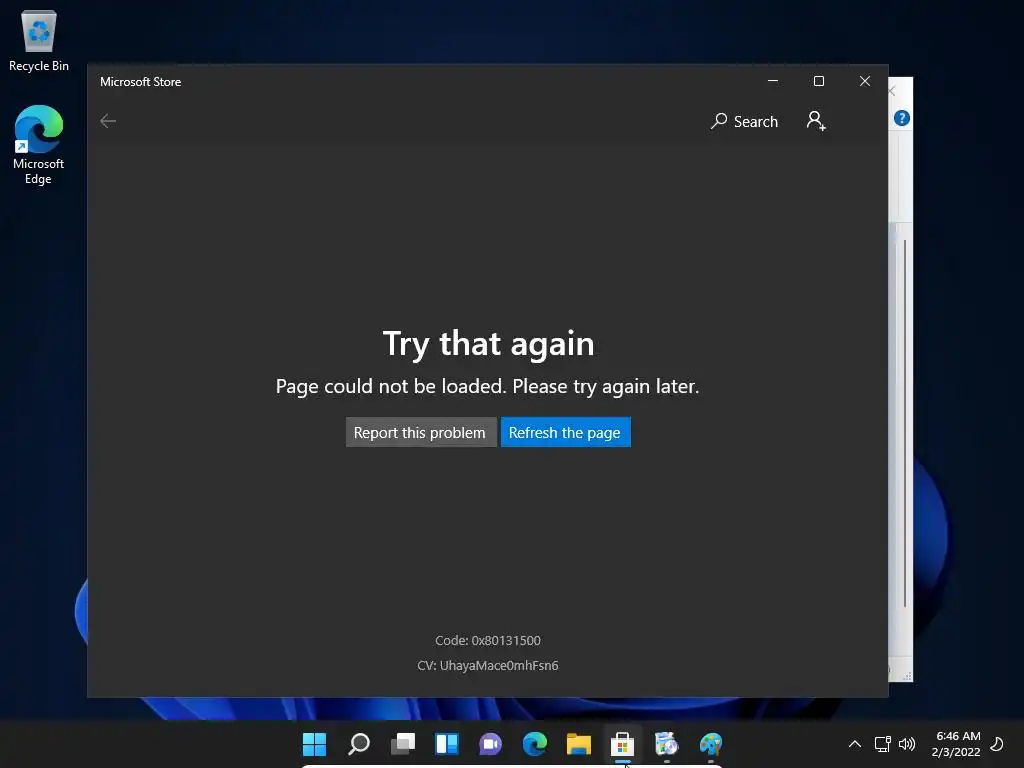1024x768 pixels.
Task: Click the sign-in account icon
Action: click(x=816, y=121)
